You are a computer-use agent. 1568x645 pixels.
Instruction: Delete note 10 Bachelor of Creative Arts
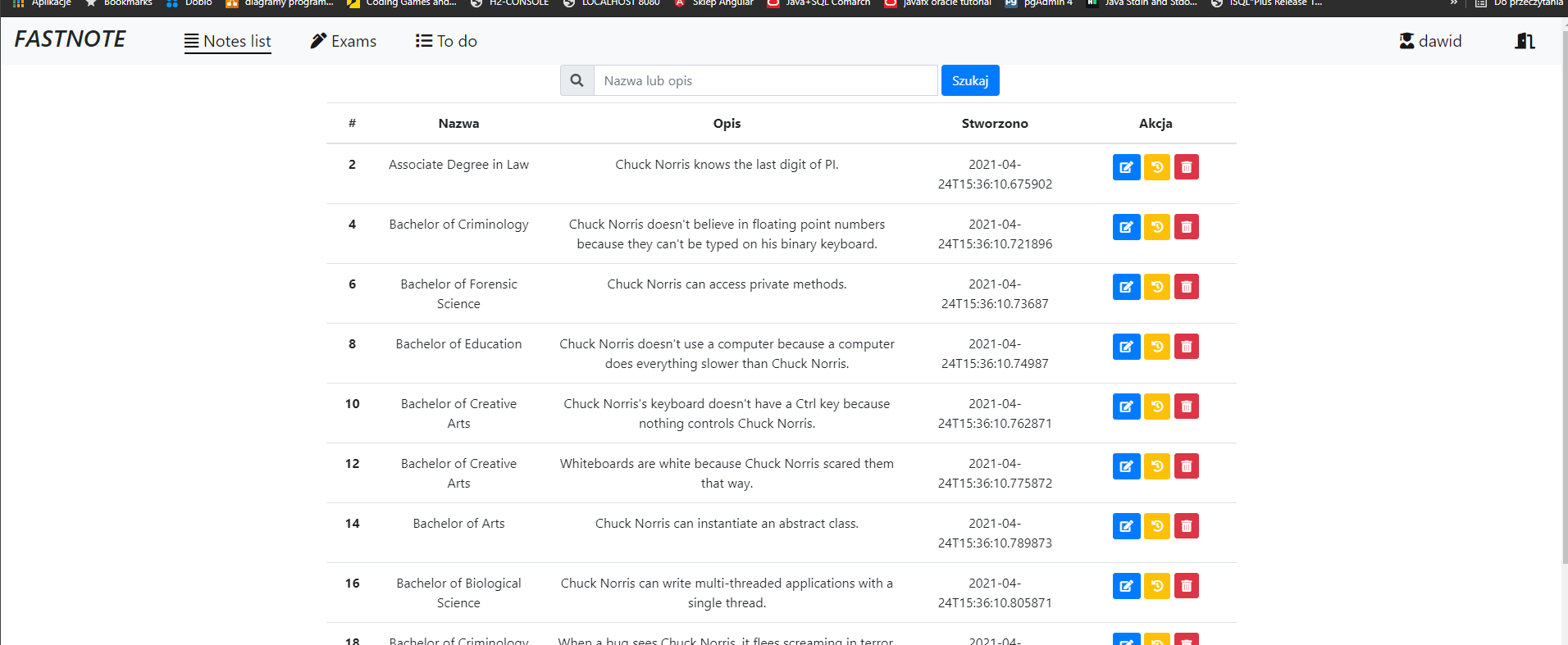1186,407
